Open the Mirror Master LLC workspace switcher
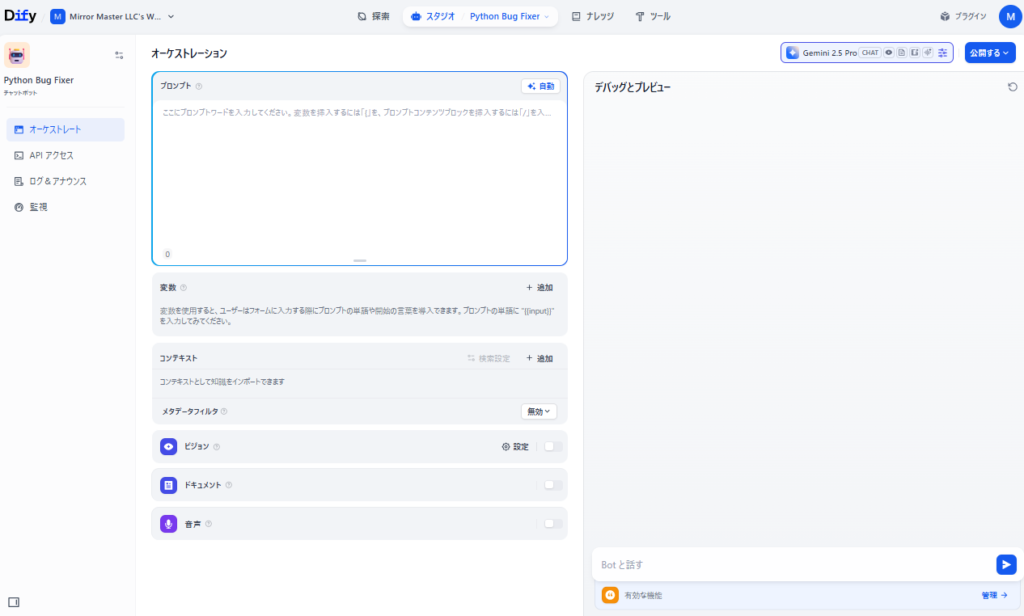The width and height of the screenshot is (1024, 616). click(113, 17)
